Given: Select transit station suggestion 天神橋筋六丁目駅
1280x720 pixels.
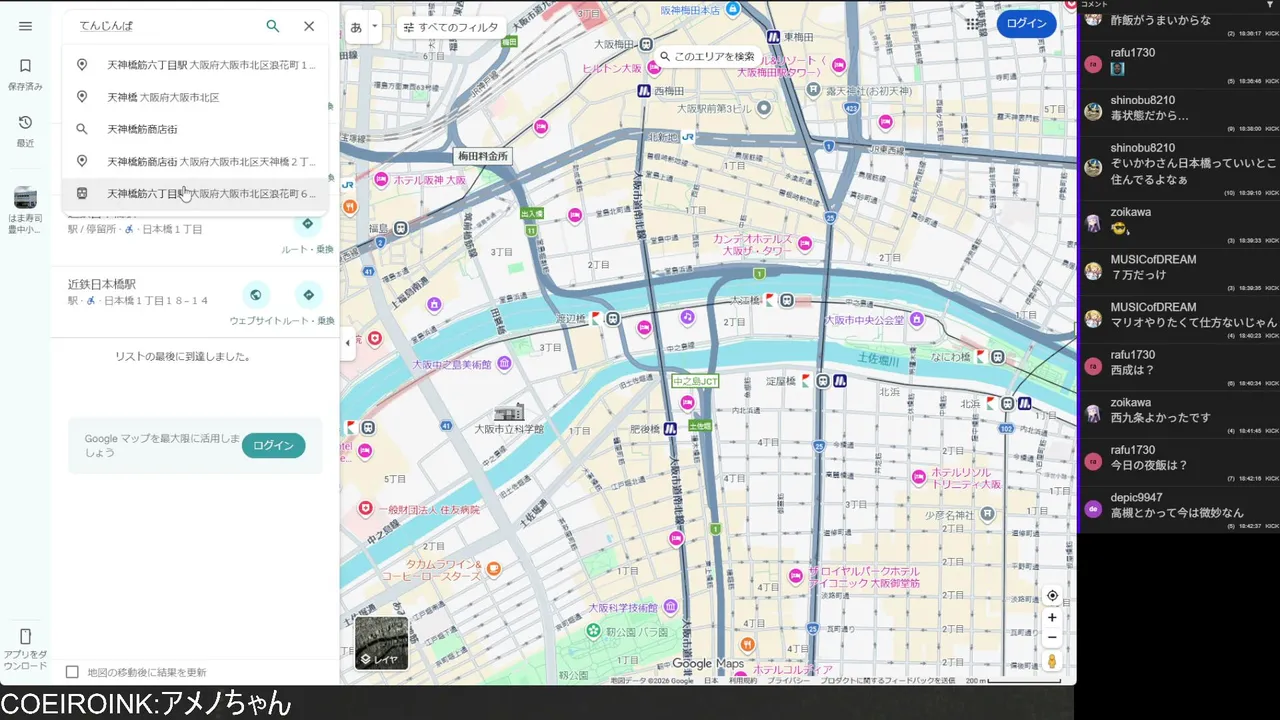Looking at the screenshot, I should [195, 193].
